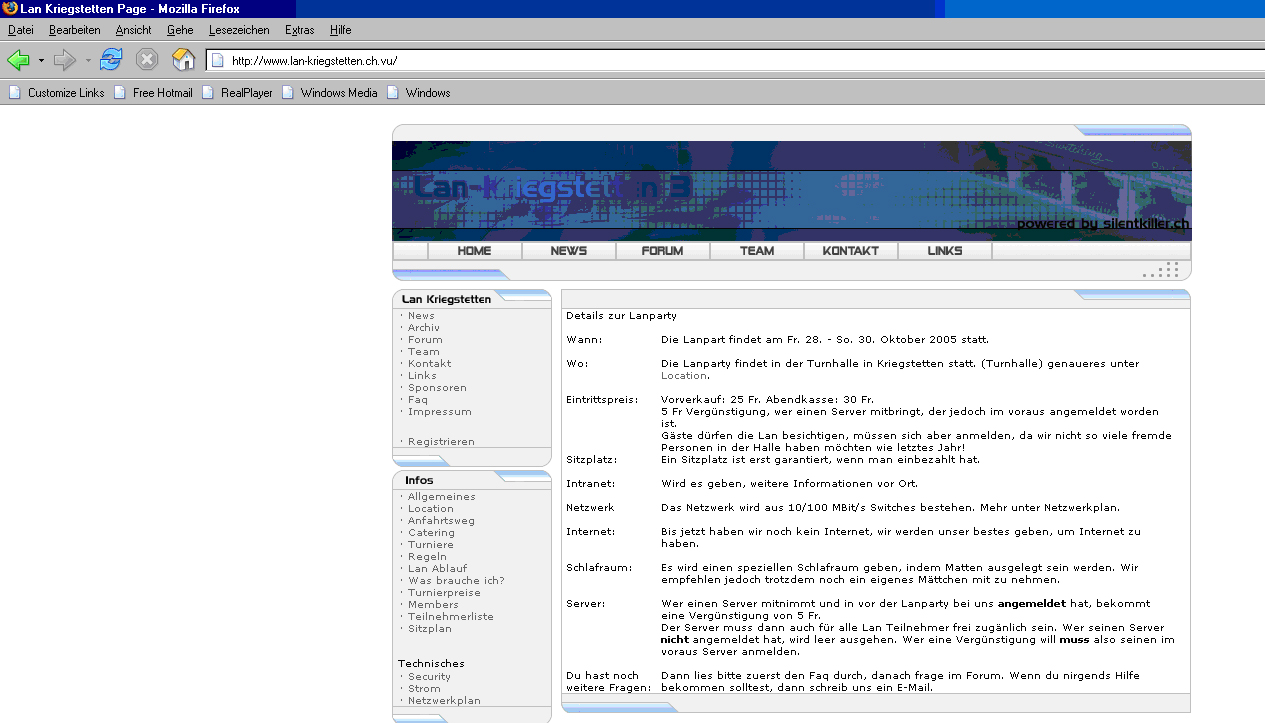Viewport: 1265px width, 723px height.
Task: Click the gray Forward arrow button
Action: coord(65,60)
